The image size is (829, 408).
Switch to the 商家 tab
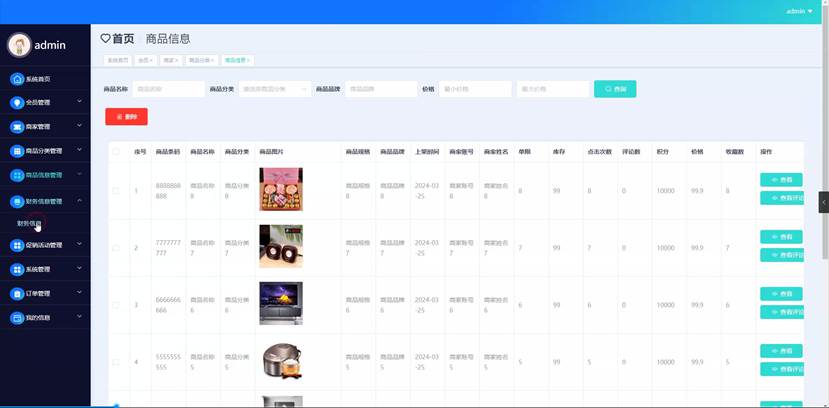pos(171,60)
